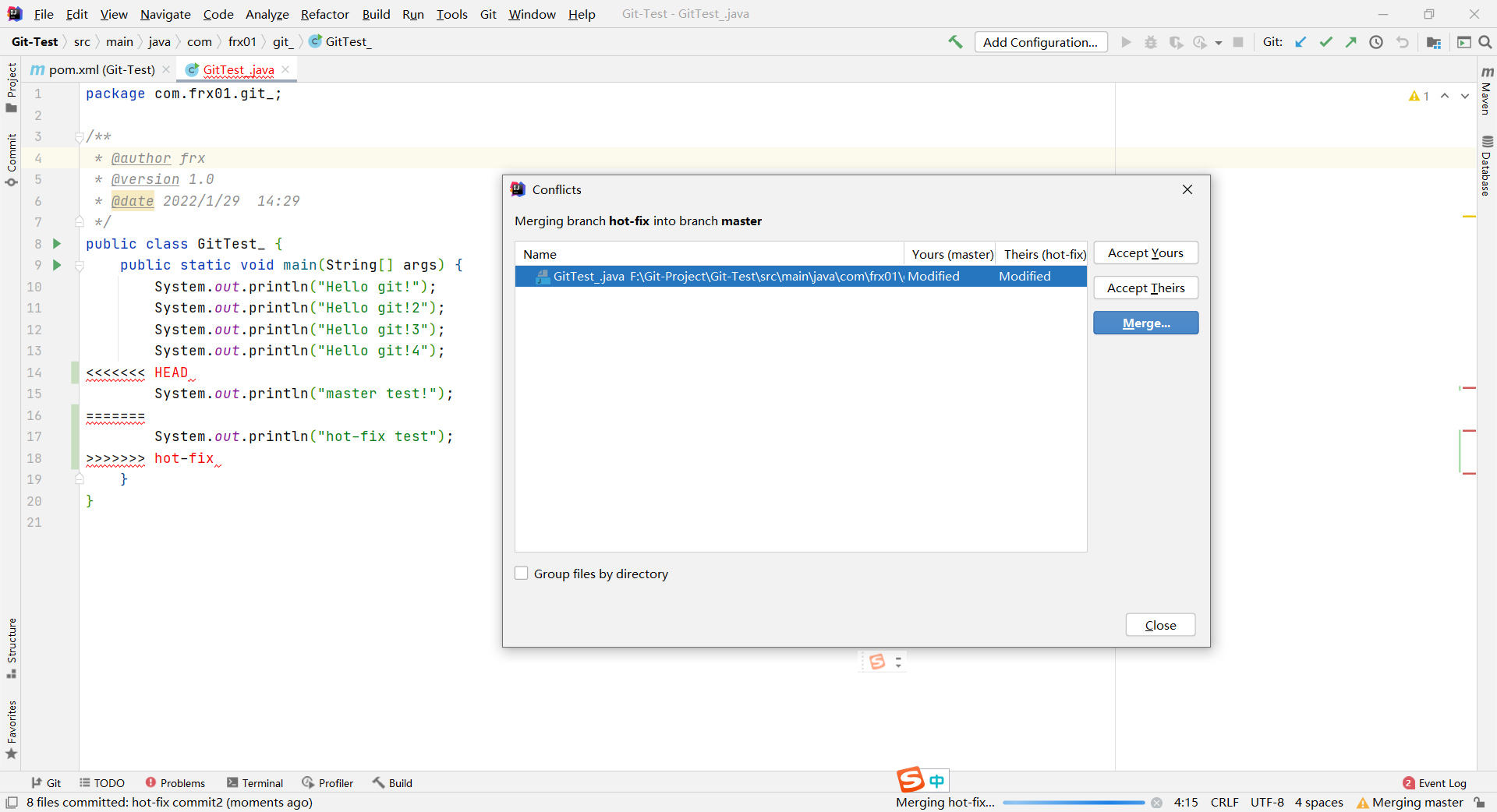Open the Structure tool window sidebar

11,648
